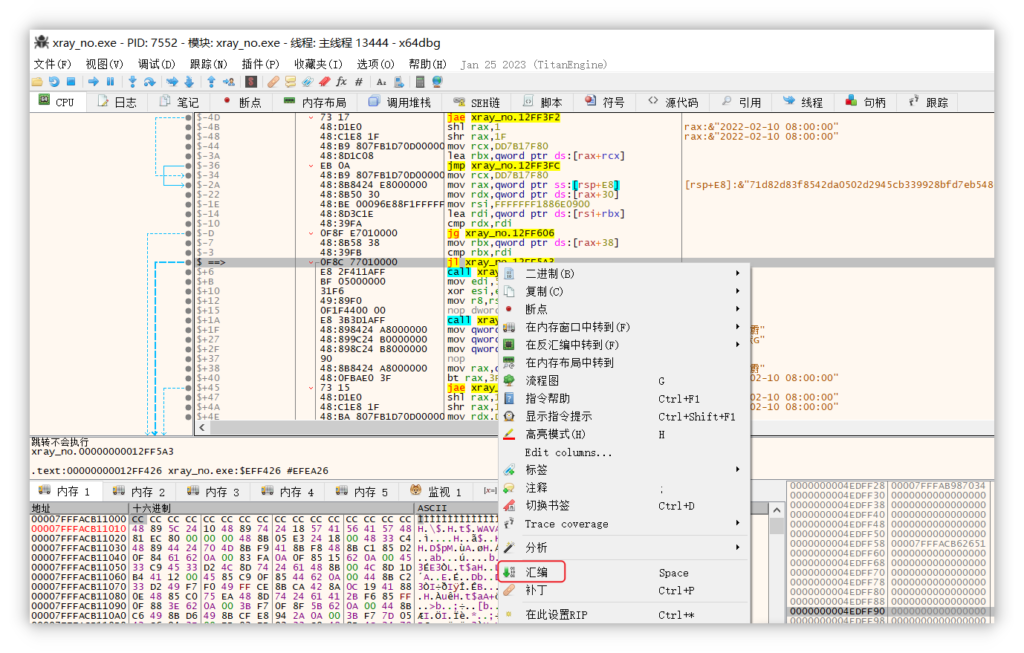1024x653 pixels.
Task: Select Edit columns... in the context menu
Action: coord(625,452)
